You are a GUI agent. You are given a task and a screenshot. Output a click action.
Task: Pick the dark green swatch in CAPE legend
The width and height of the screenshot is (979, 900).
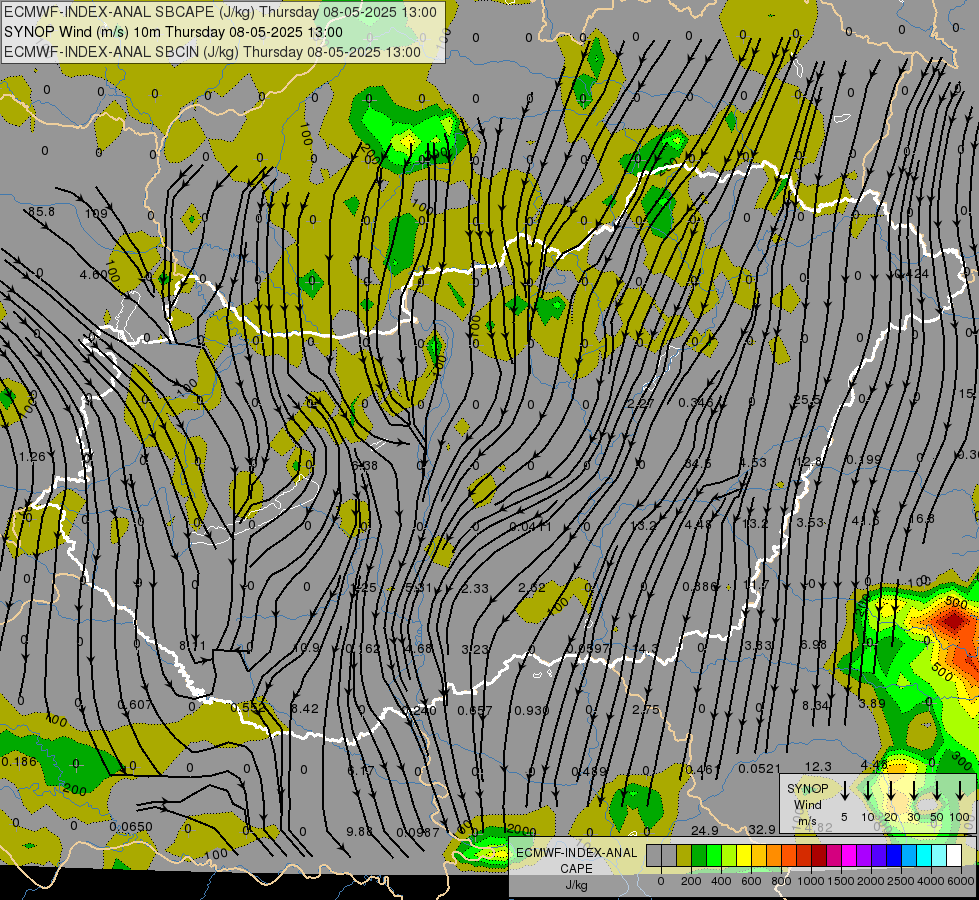699,856
